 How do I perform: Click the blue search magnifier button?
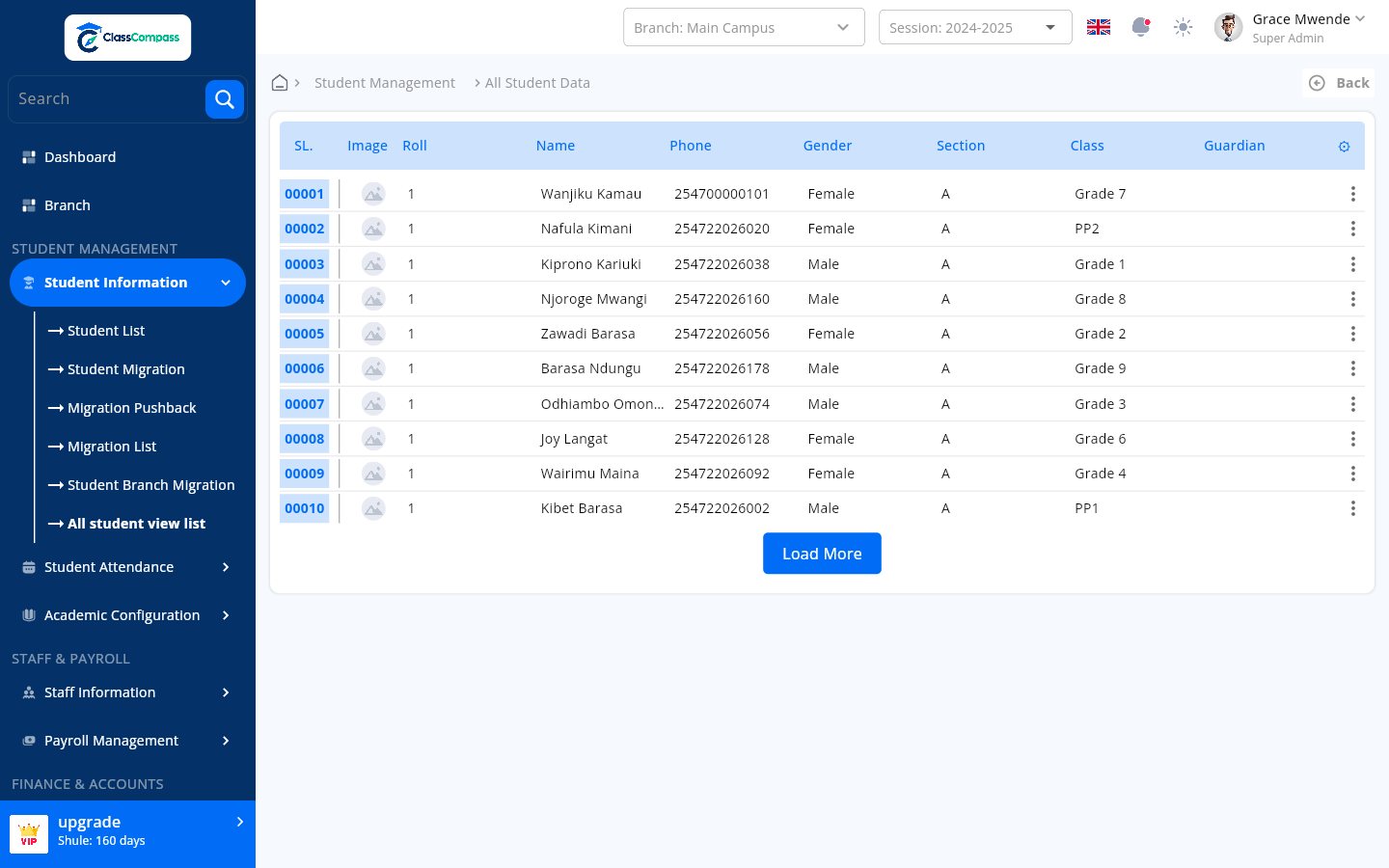click(224, 98)
